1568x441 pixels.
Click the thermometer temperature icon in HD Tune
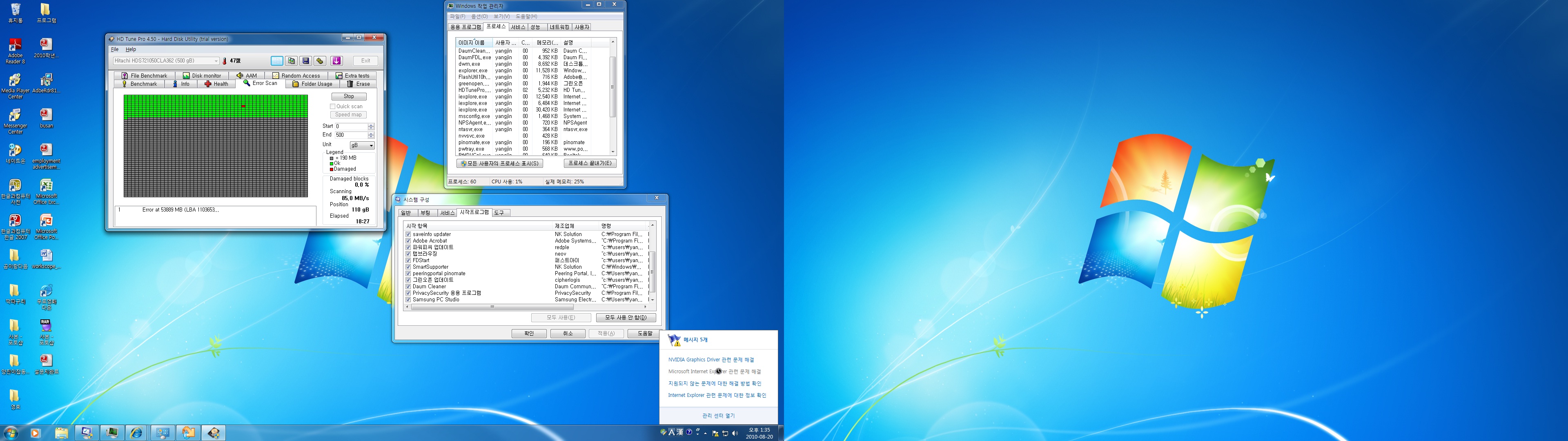click(224, 61)
